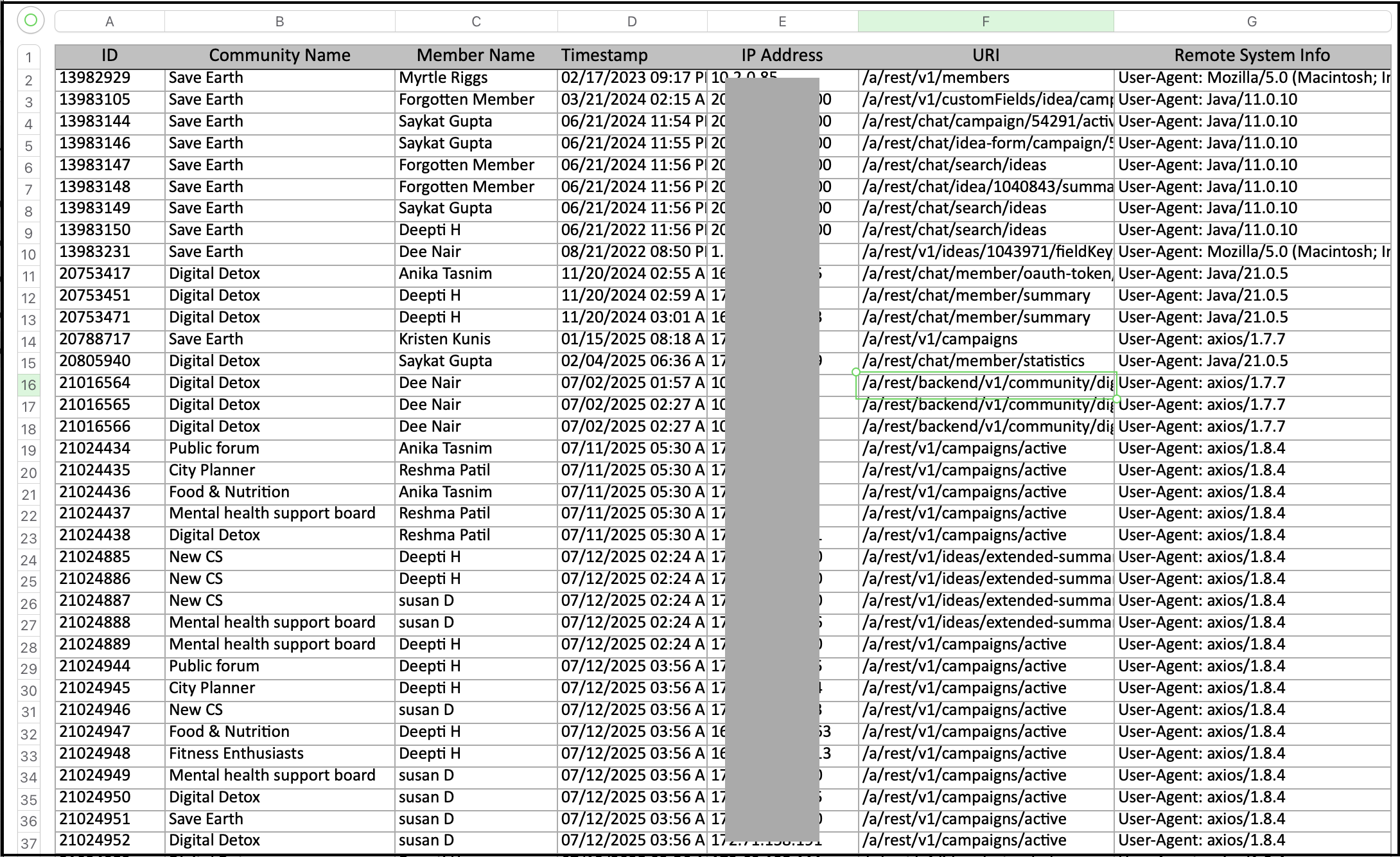The width and height of the screenshot is (1400, 857).
Task: Select the 'Kristen Kunis' member cell
Action: click(x=476, y=340)
